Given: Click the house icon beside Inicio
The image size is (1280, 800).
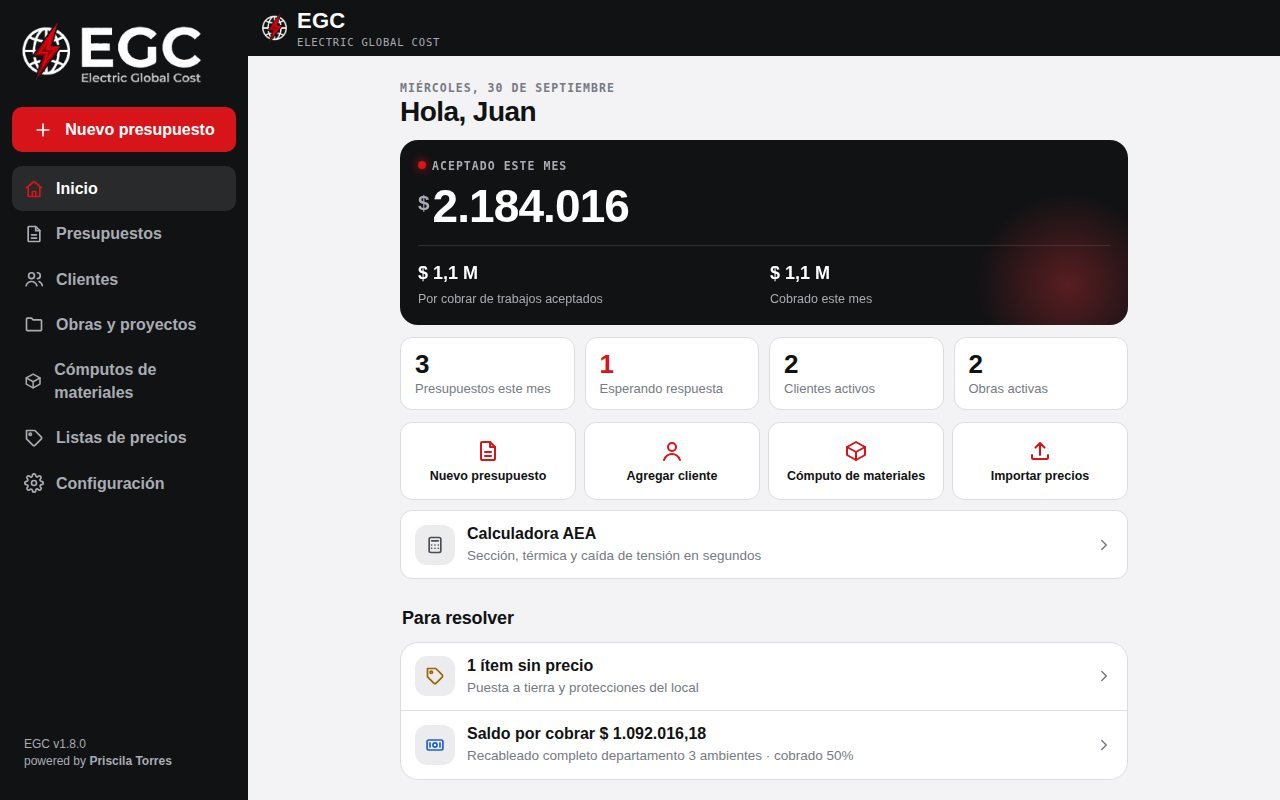Looking at the screenshot, I should (34, 189).
